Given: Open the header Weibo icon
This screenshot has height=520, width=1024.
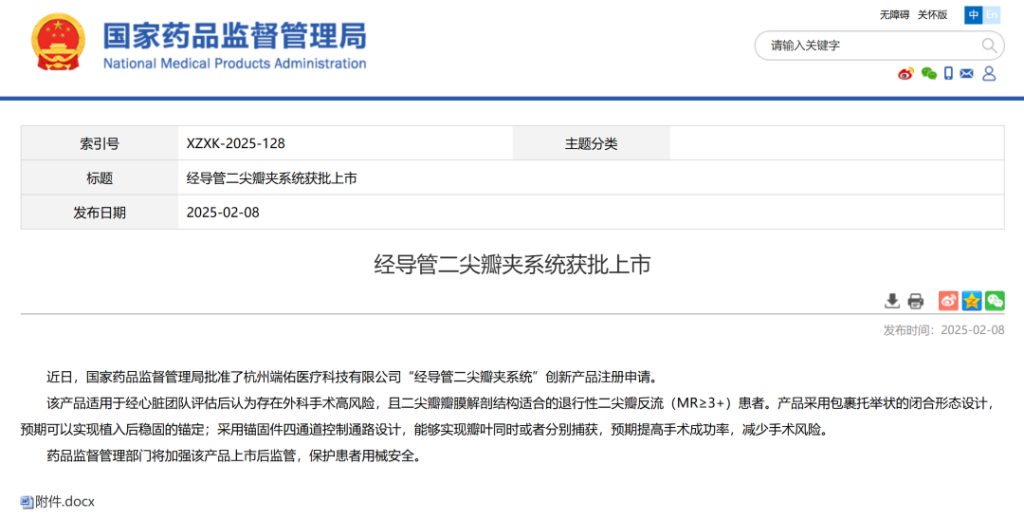Looking at the screenshot, I should pyautogui.click(x=906, y=74).
